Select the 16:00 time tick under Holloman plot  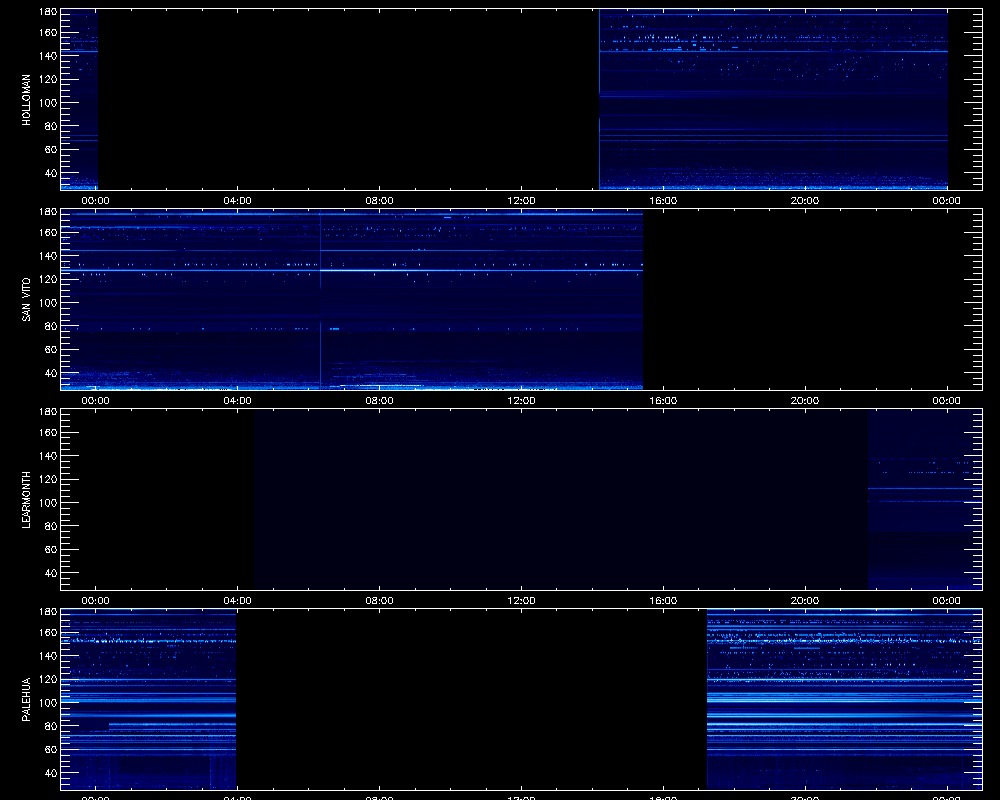[663, 200]
